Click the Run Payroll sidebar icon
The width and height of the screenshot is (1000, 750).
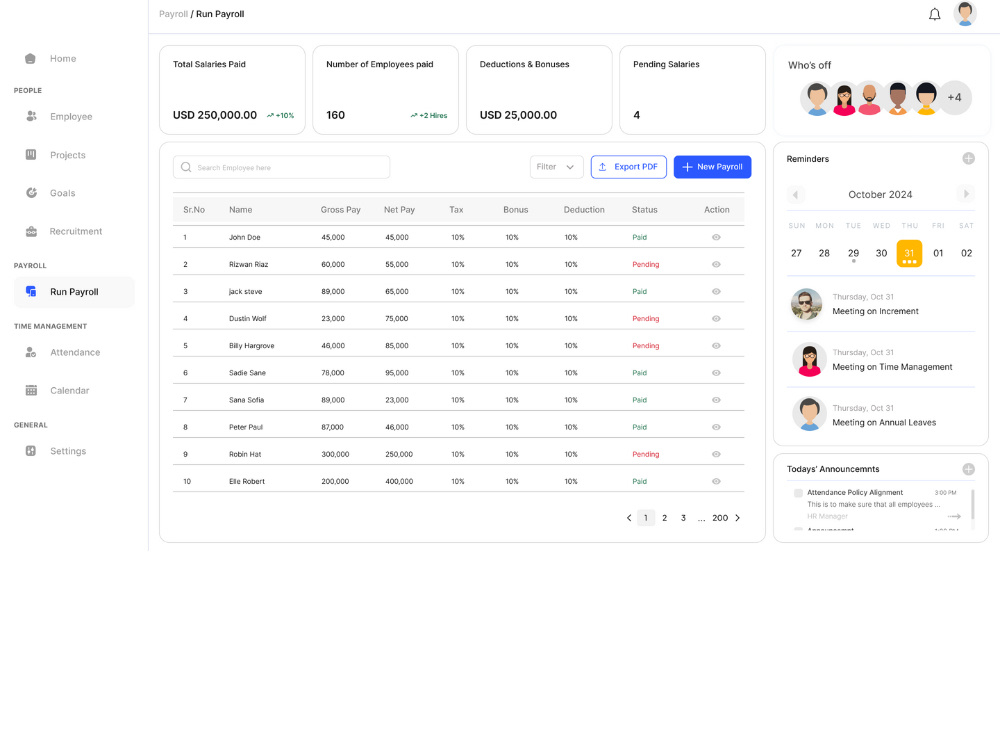tap(31, 291)
